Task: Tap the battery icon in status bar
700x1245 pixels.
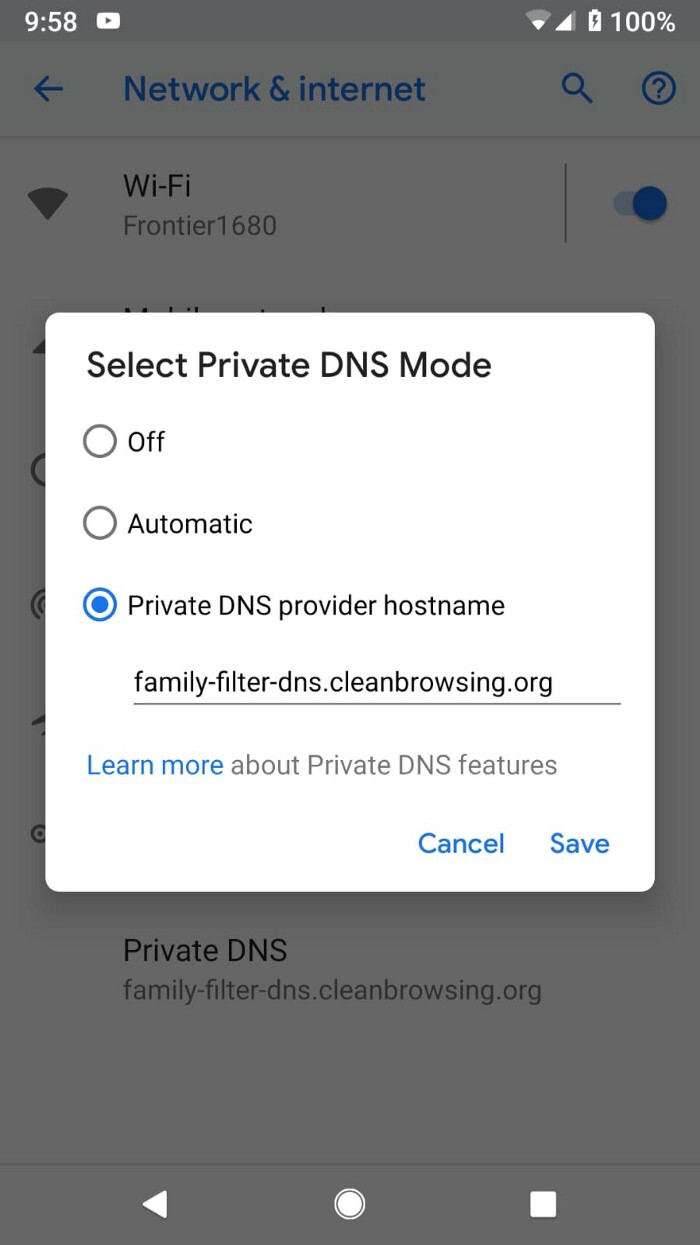Action: [x=595, y=21]
